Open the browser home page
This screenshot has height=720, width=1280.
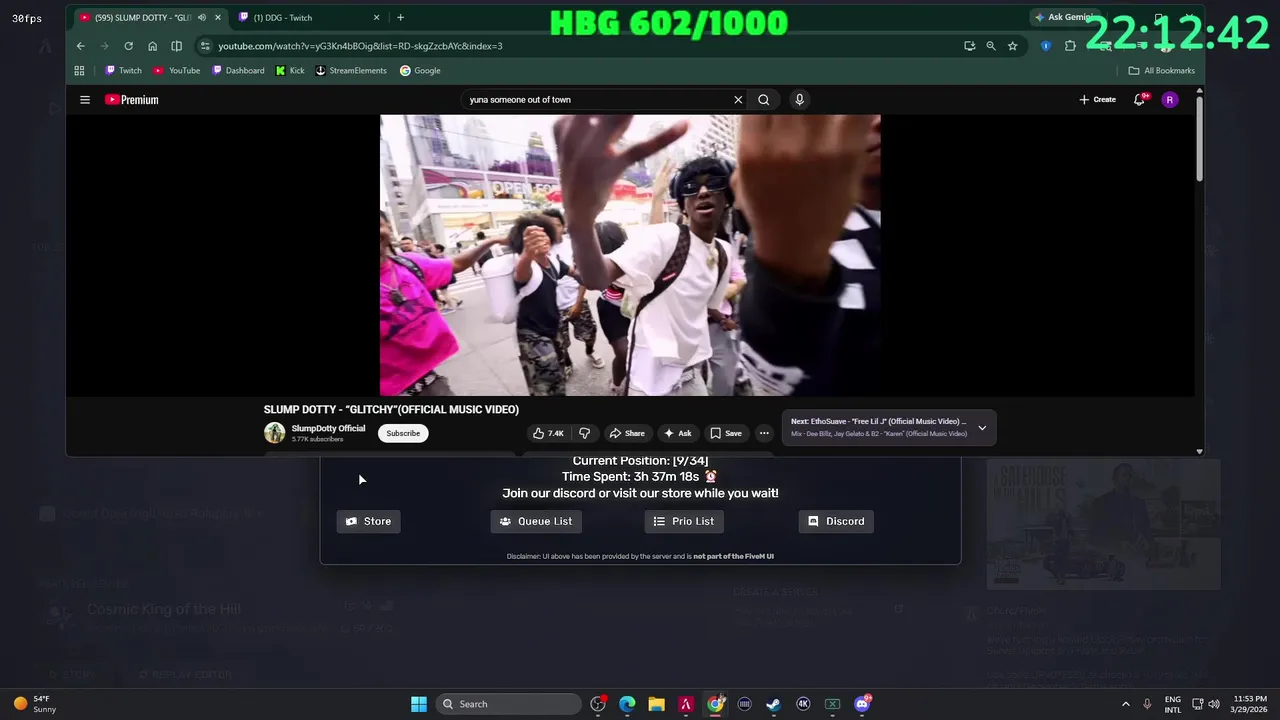(x=152, y=46)
